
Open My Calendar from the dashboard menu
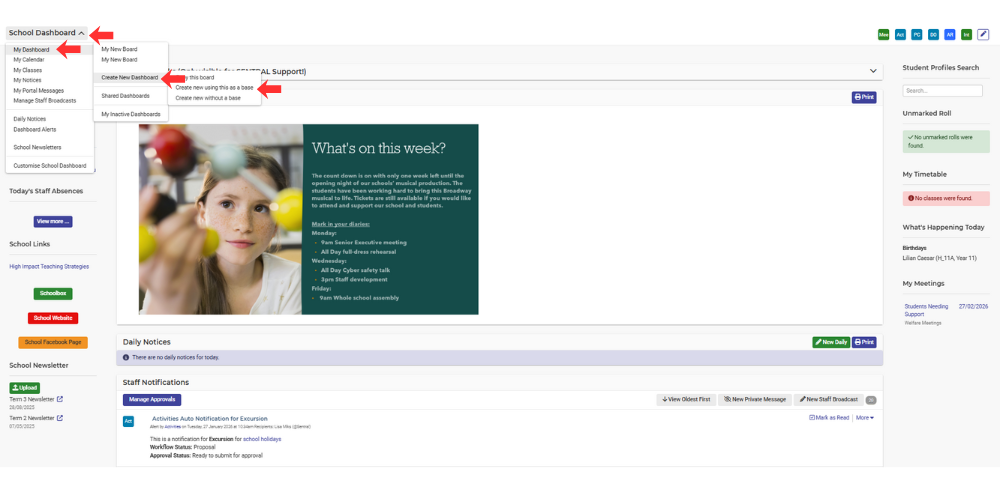(x=30, y=60)
